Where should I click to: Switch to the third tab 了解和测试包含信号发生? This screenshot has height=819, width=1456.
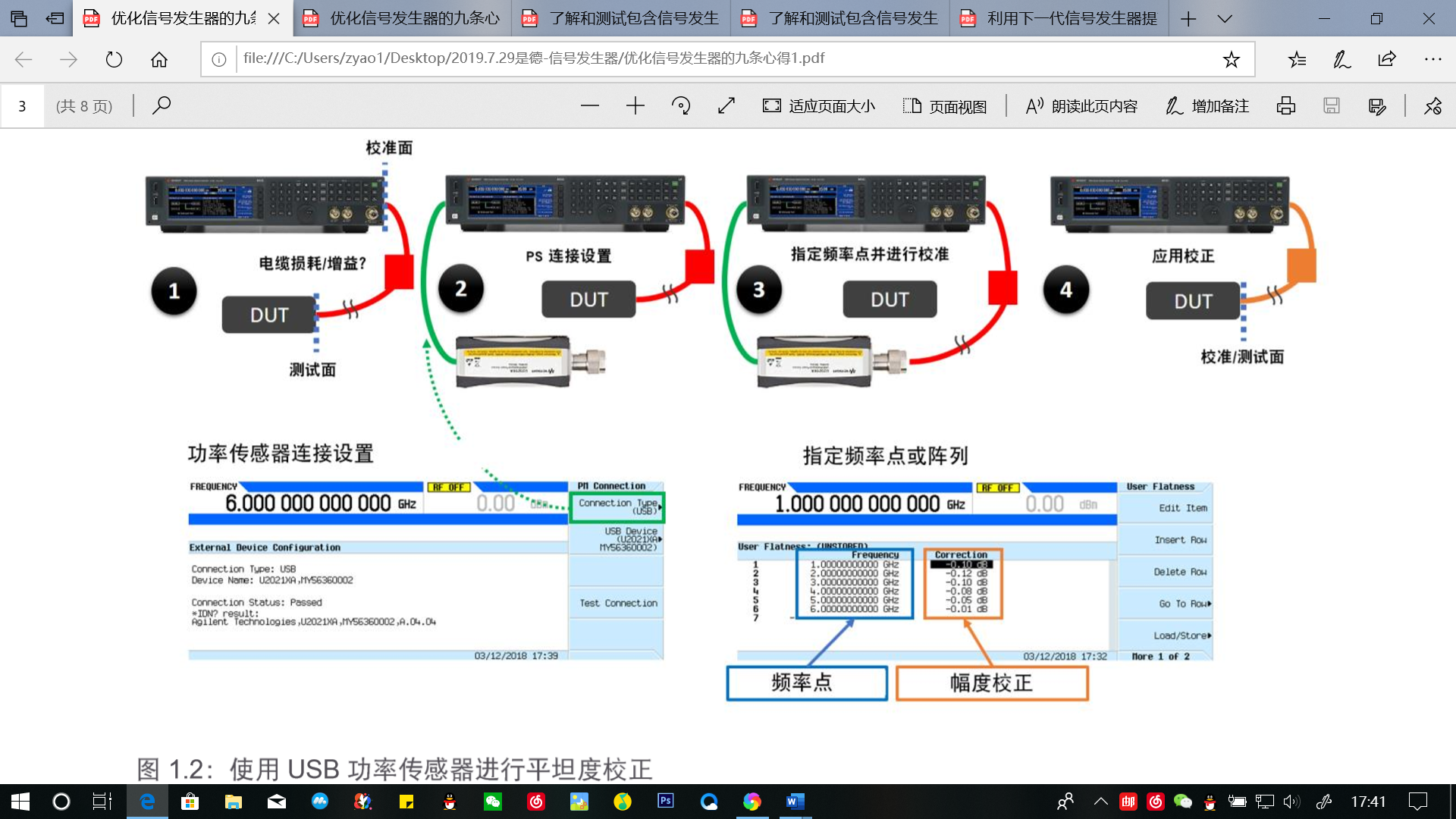pyautogui.click(x=621, y=18)
